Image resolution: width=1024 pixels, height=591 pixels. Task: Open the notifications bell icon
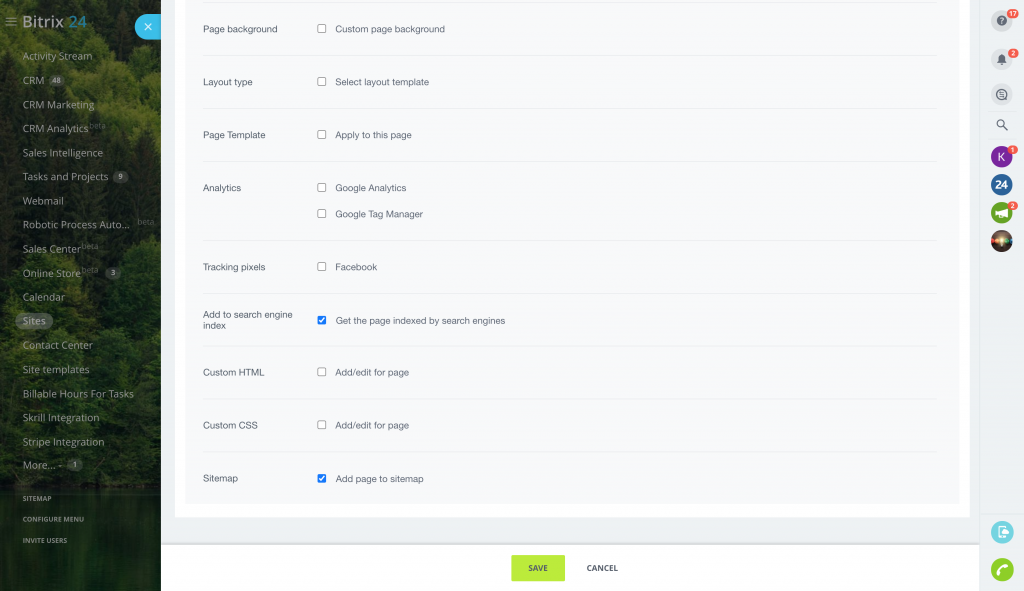1001,59
